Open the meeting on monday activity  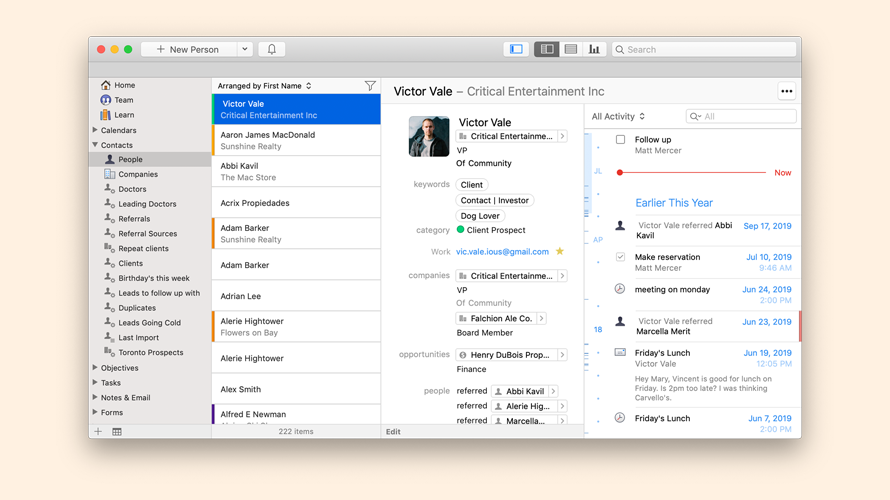672,289
